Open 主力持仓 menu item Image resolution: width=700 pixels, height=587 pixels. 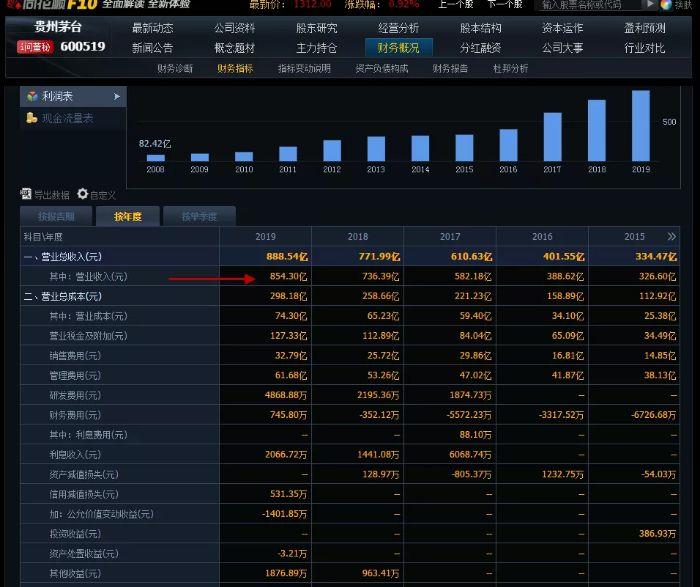pos(317,48)
